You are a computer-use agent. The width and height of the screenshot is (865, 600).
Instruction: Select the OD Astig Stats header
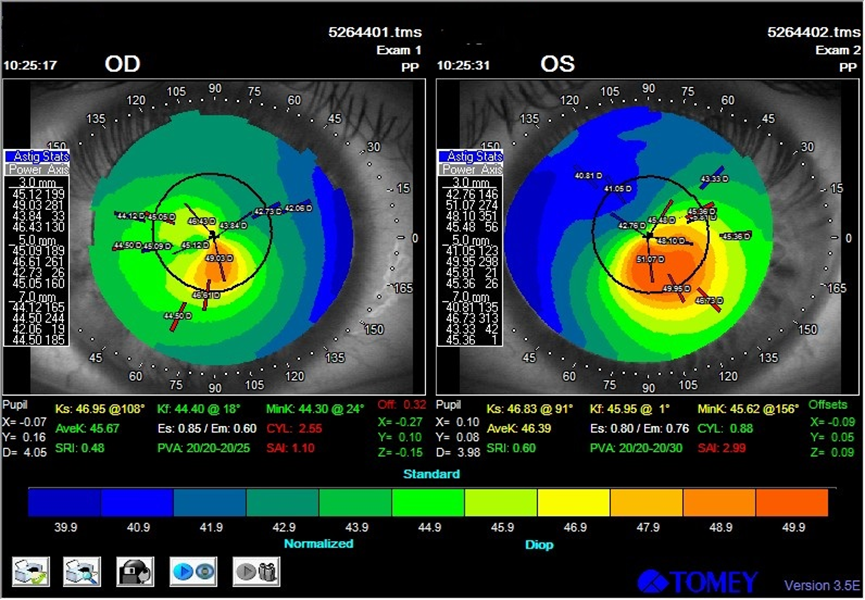tap(36, 157)
